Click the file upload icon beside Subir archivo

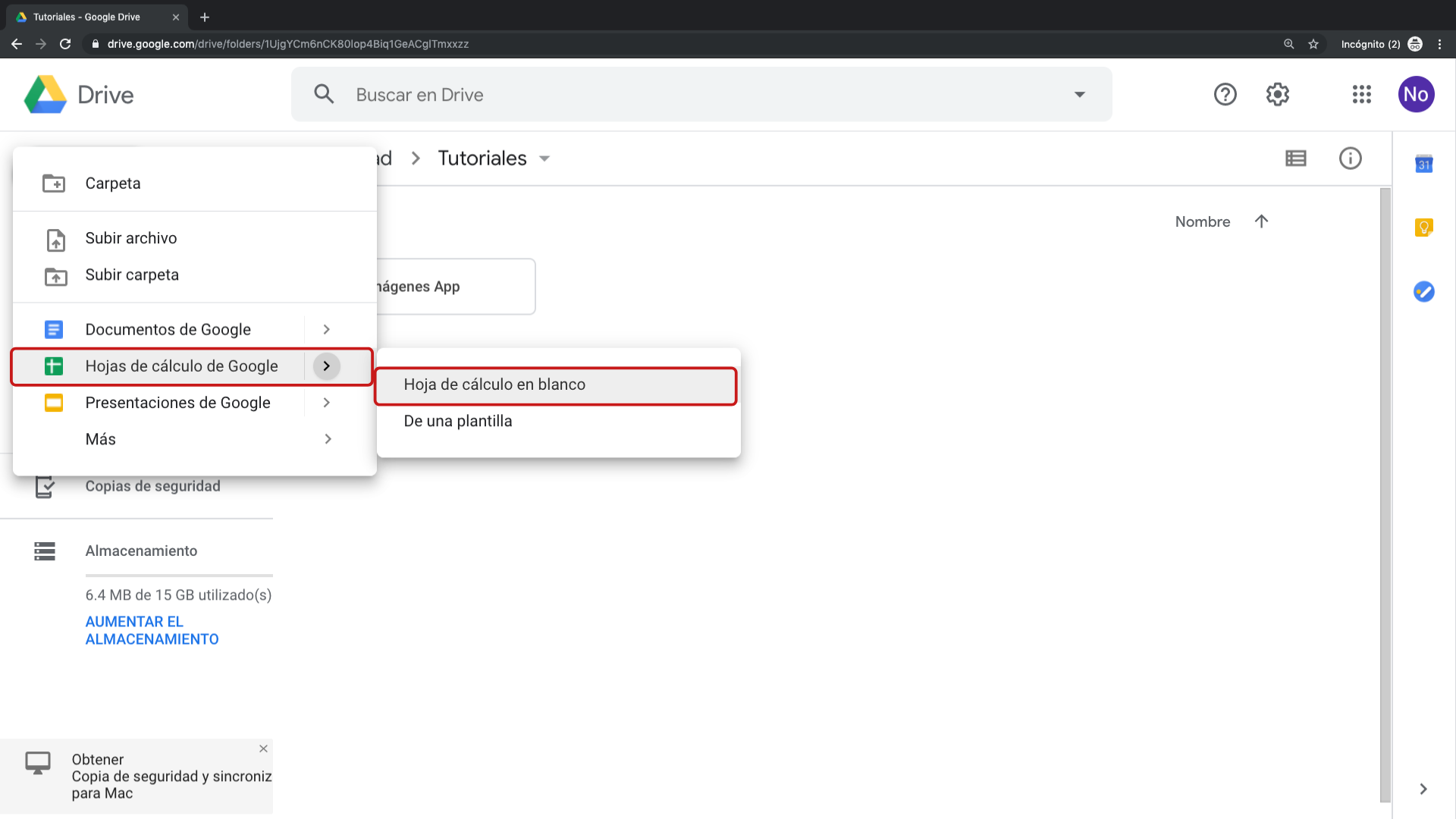pyautogui.click(x=56, y=240)
